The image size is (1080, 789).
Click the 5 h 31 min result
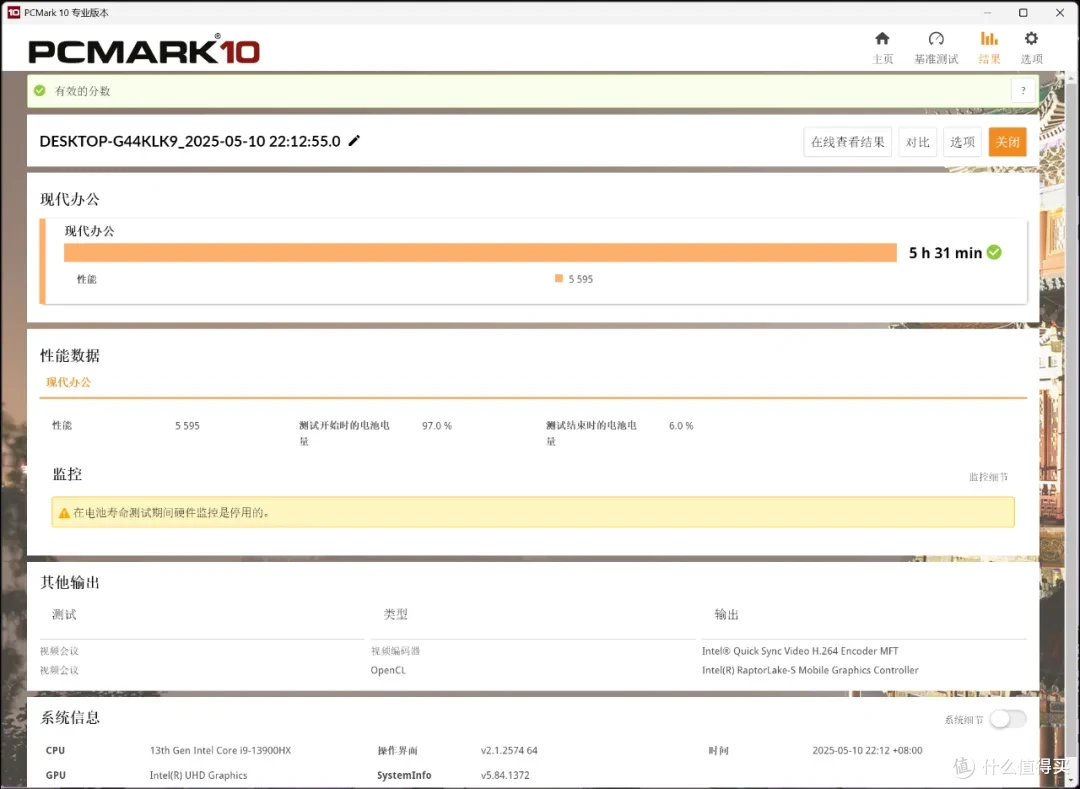click(945, 253)
